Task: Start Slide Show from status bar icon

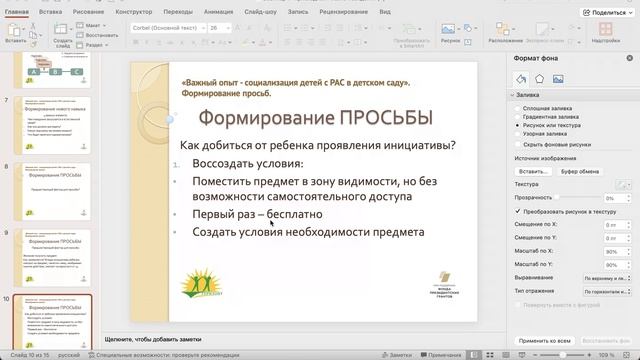Action: tap(522, 355)
